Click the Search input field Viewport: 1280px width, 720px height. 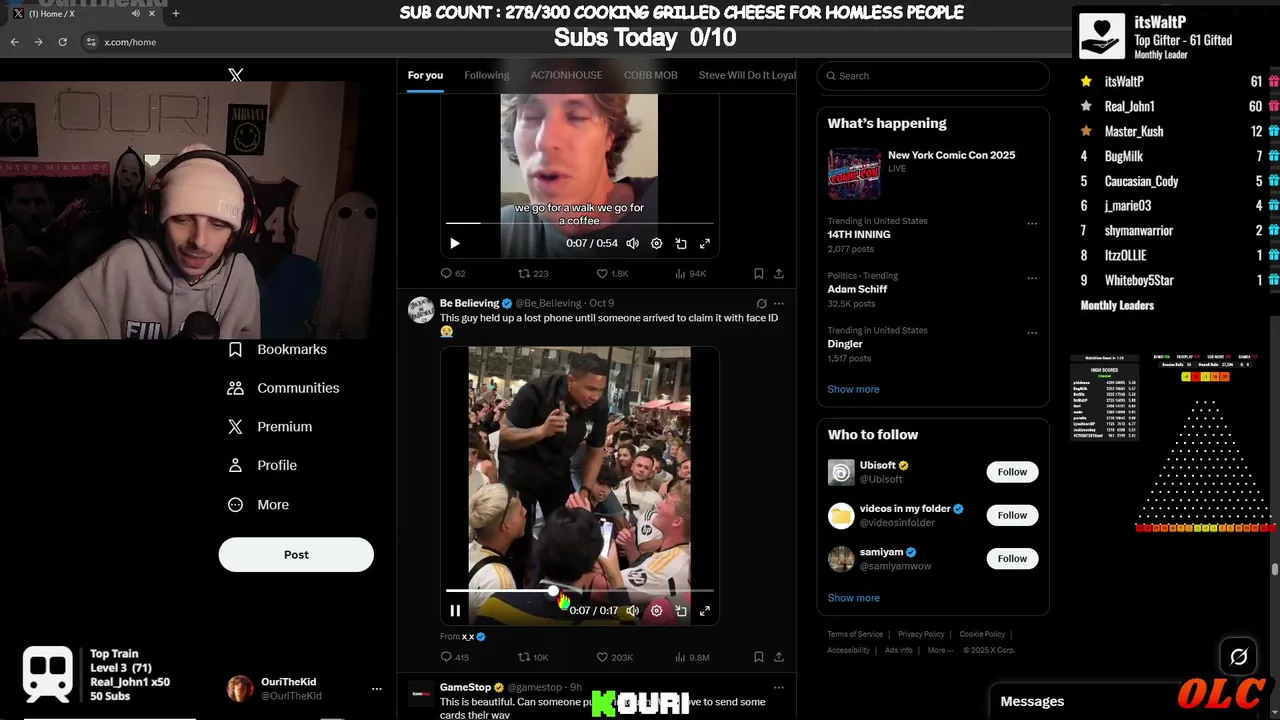pos(933,76)
